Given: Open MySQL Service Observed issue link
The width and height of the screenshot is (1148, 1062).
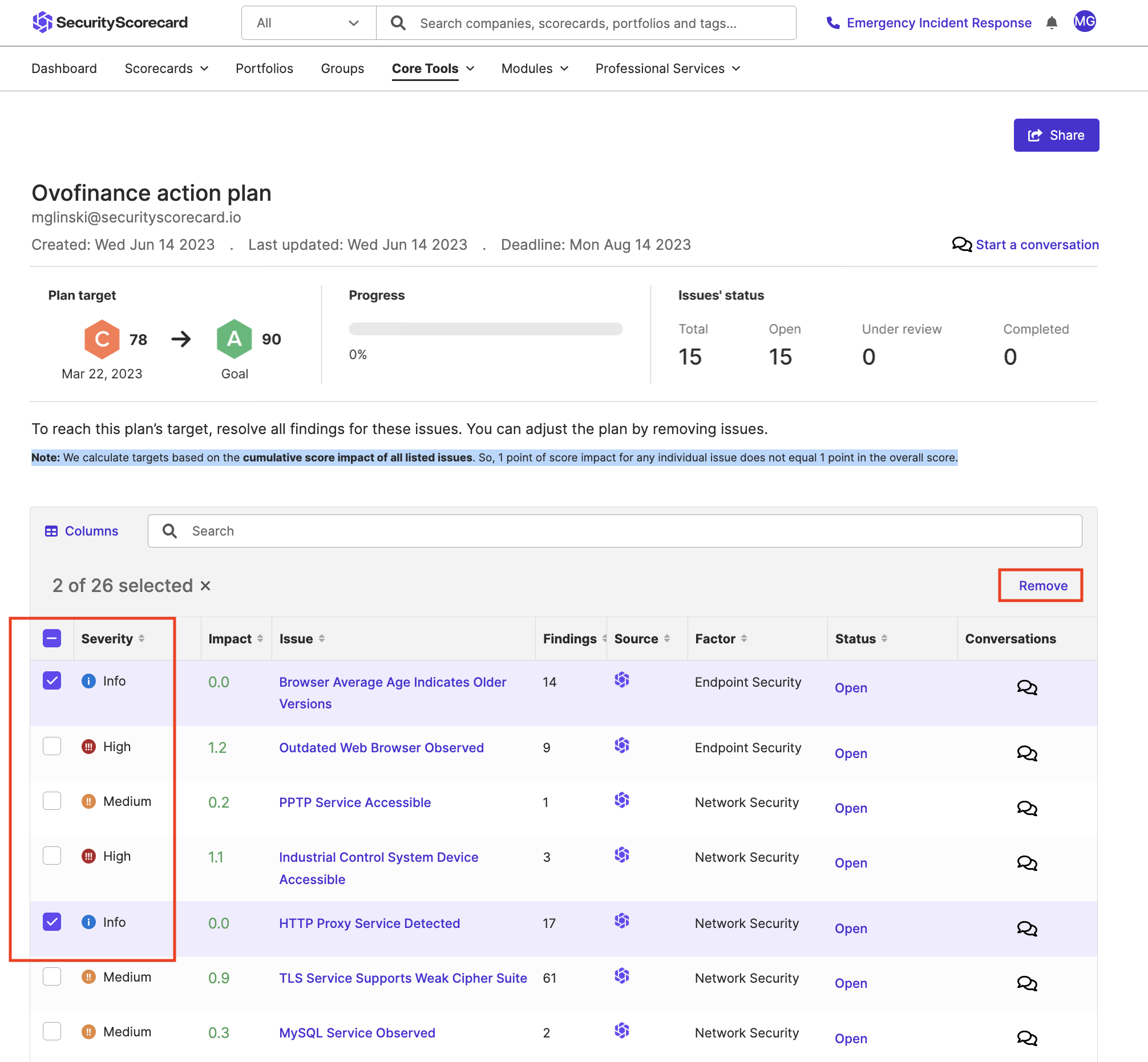Looking at the screenshot, I should pyautogui.click(x=357, y=1033).
